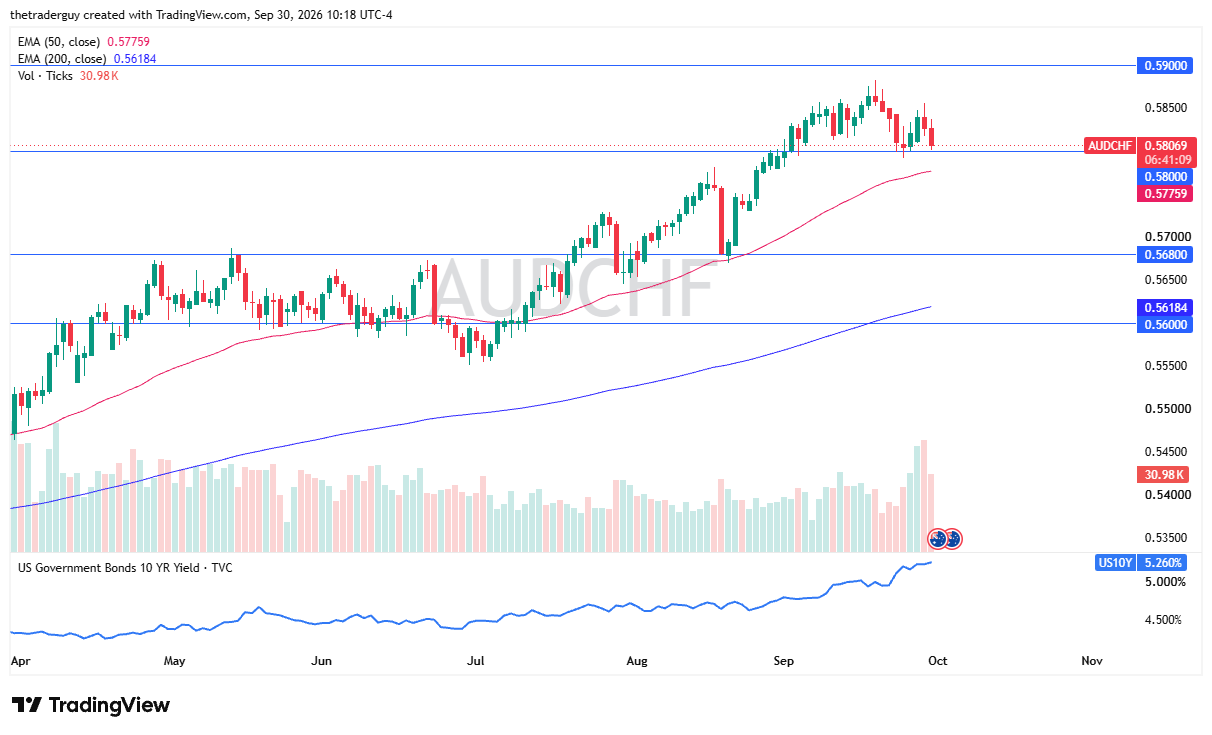Image resolution: width=1212 pixels, height=735 pixels.
Task: Click the Oct label on time axis
Action: click(937, 661)
